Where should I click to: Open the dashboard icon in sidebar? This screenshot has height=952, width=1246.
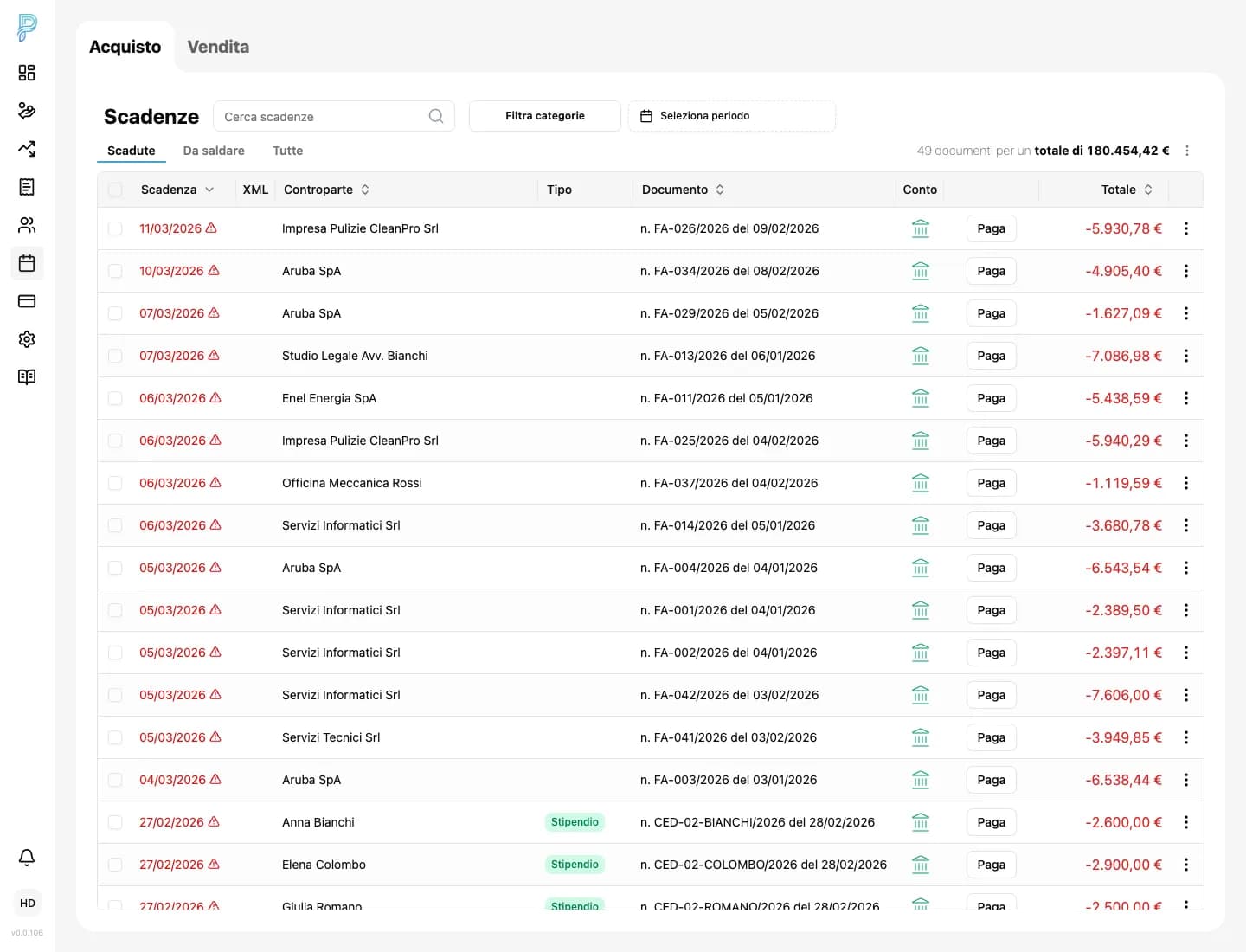click(27, 73)
